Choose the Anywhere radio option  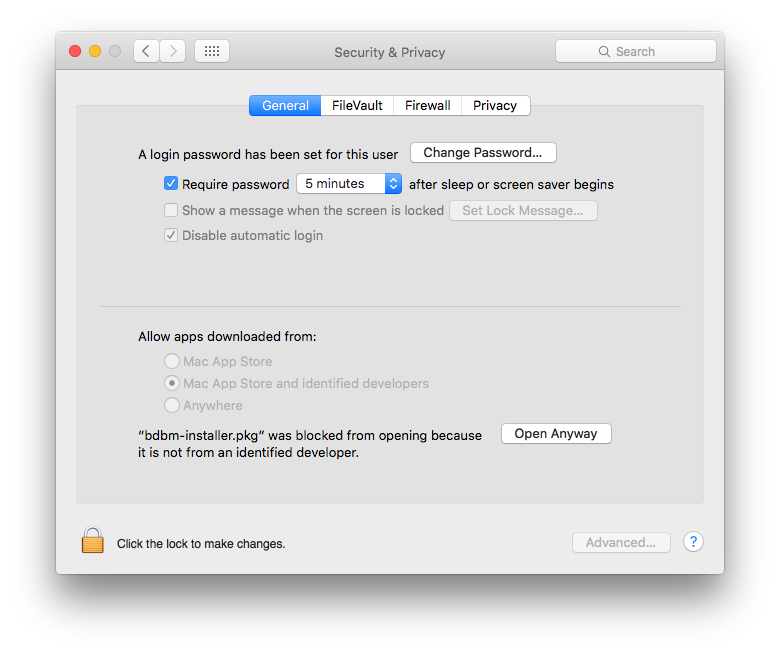coord(172,405)
